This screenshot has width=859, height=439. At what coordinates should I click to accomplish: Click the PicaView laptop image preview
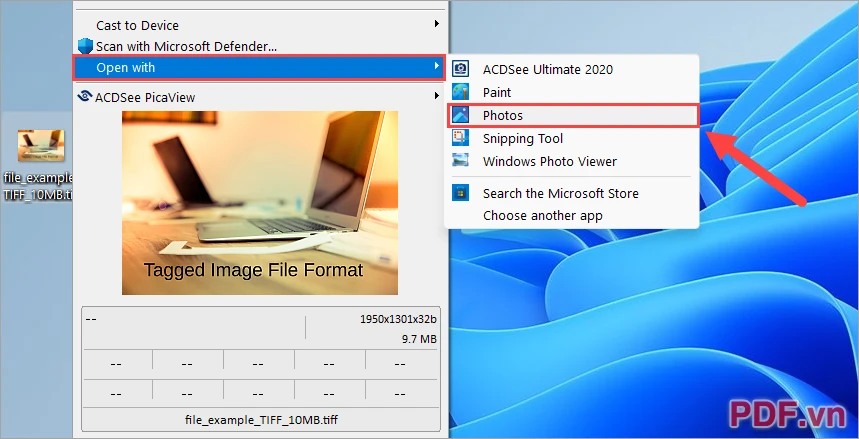[260, 203]
